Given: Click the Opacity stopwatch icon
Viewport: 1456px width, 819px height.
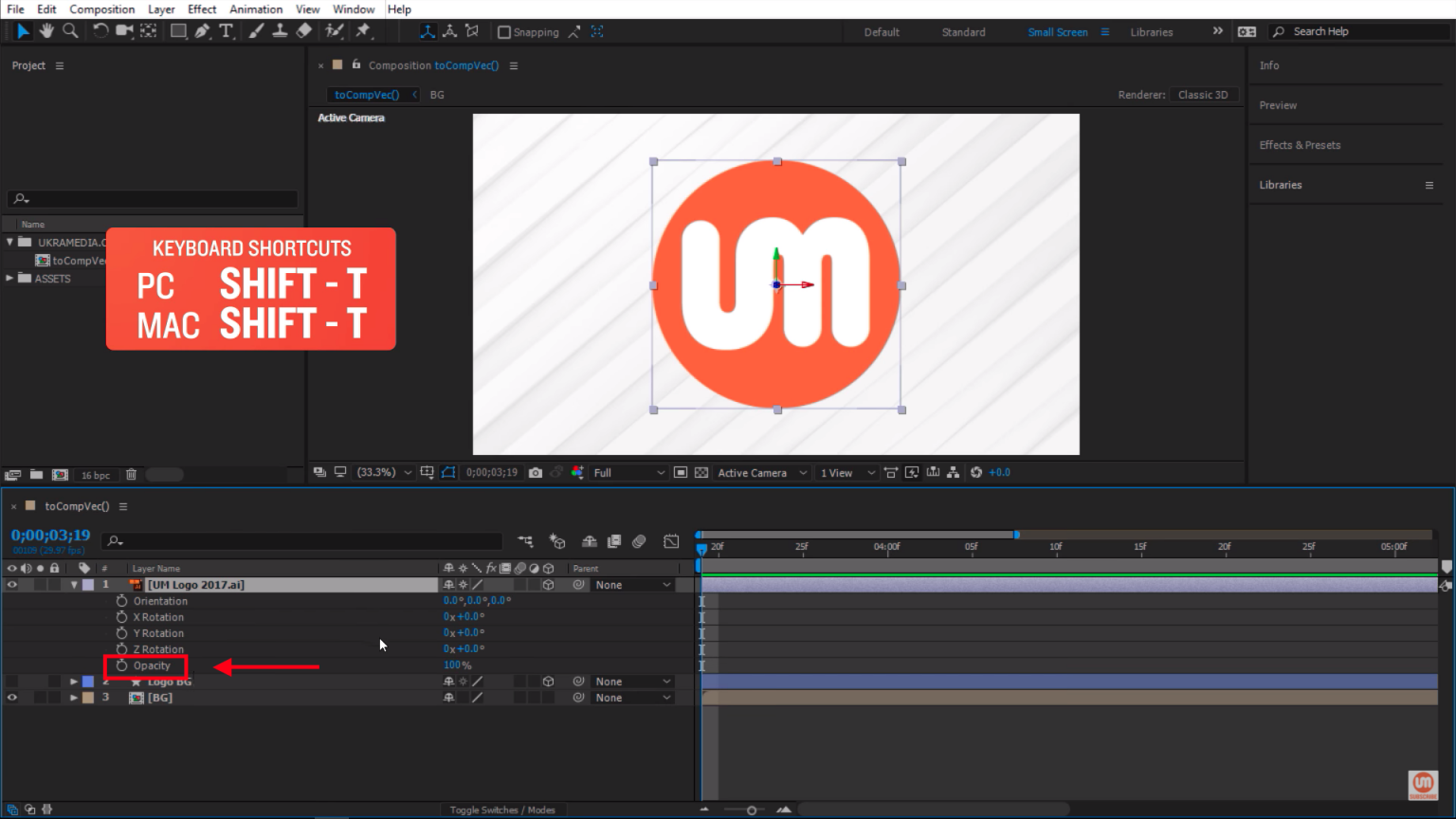Looking at the screenshot, I should tap(121, 665).
